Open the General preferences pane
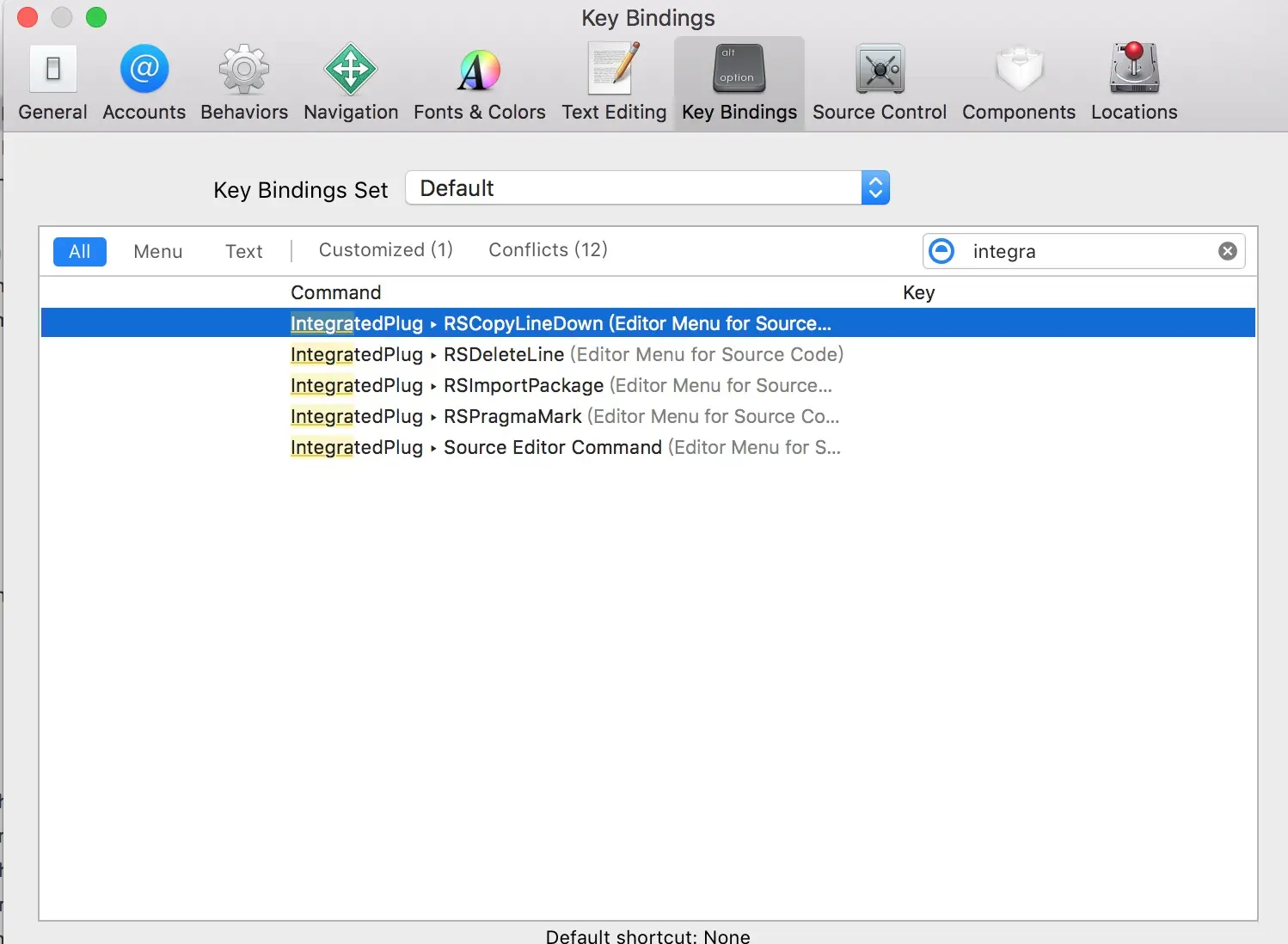1288x944 pixels. tap(53, 83)
